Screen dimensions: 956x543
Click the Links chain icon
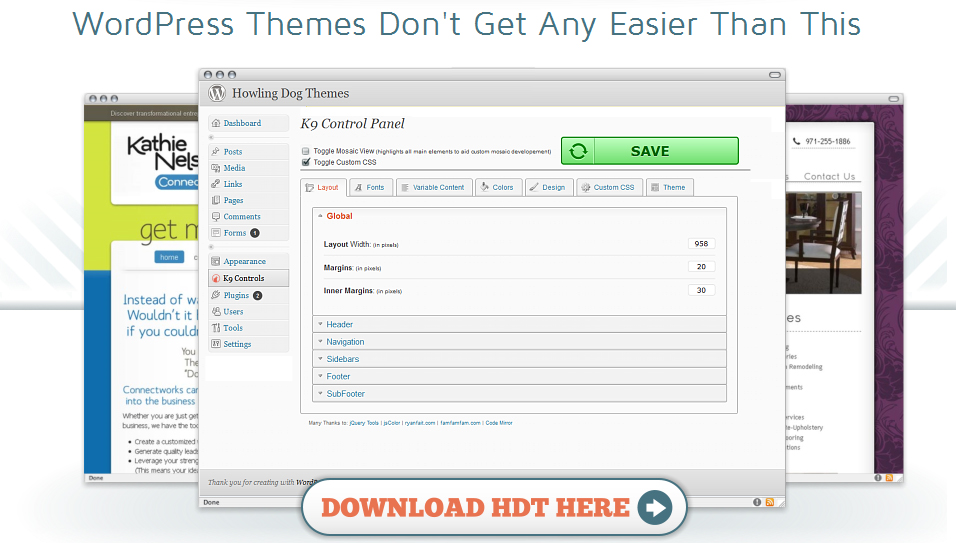(x=216, y=183)
